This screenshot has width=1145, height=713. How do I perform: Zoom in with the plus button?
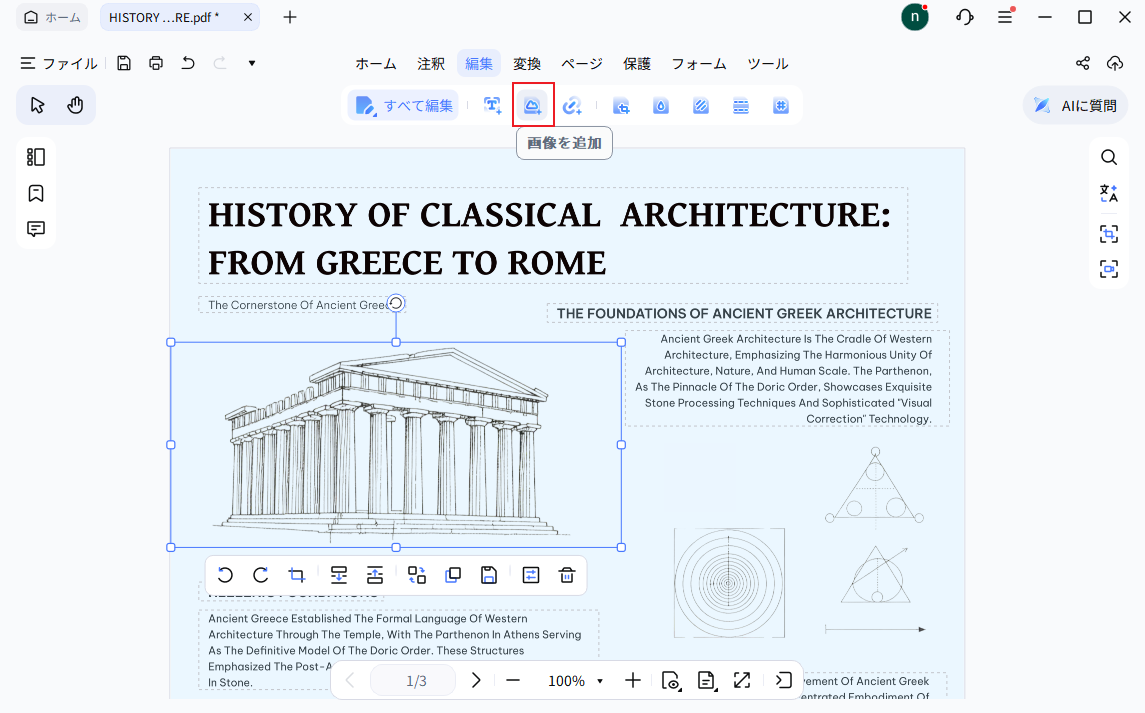[x=632, y=681]
